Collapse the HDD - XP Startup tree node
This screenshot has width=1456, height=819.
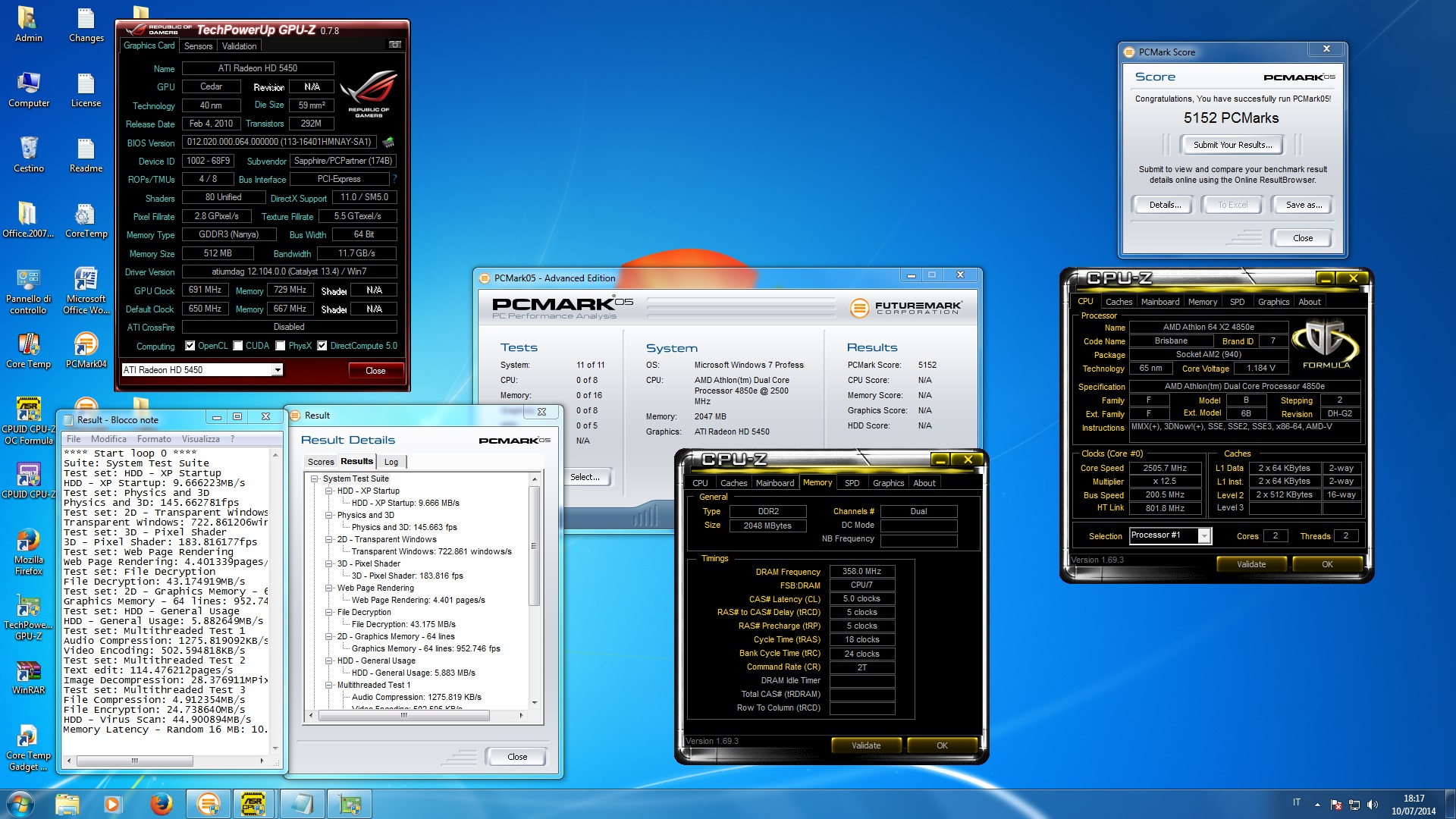point(329,491)
